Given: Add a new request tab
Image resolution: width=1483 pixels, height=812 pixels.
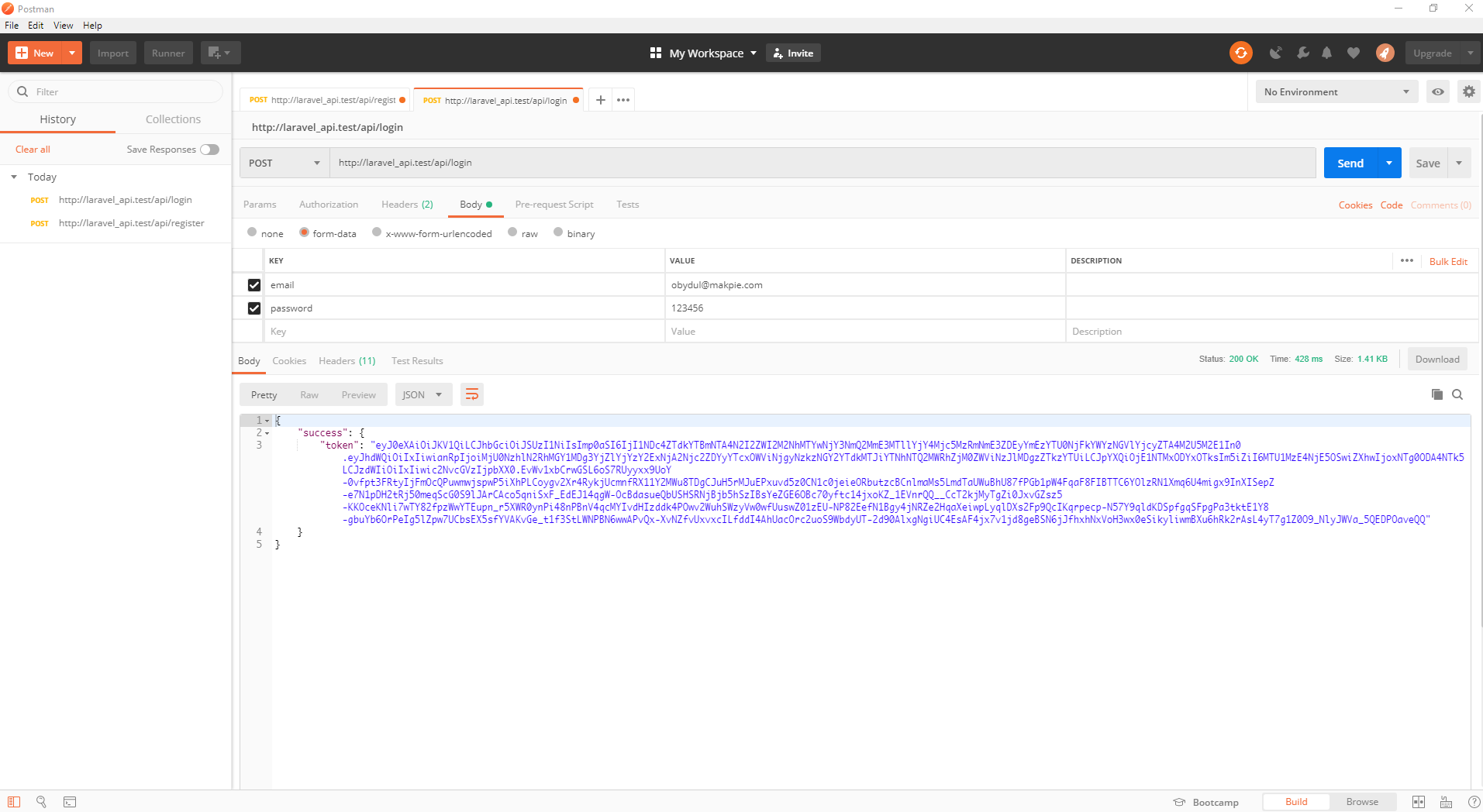Looking at the screenshot, I should [x=600, y=100].
